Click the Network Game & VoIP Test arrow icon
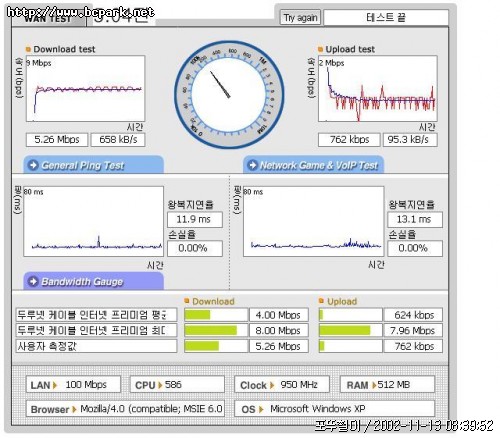 tap(252, 165)
